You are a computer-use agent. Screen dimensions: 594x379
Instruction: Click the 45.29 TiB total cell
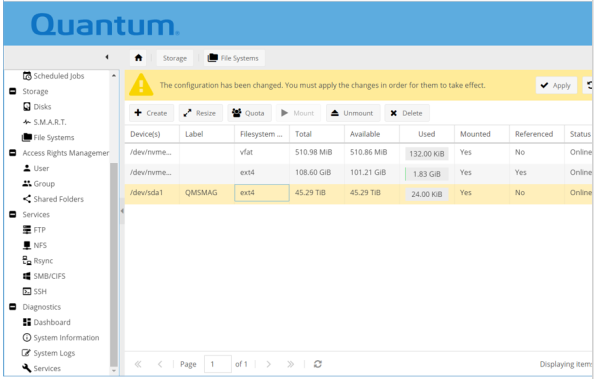point(317,193)
